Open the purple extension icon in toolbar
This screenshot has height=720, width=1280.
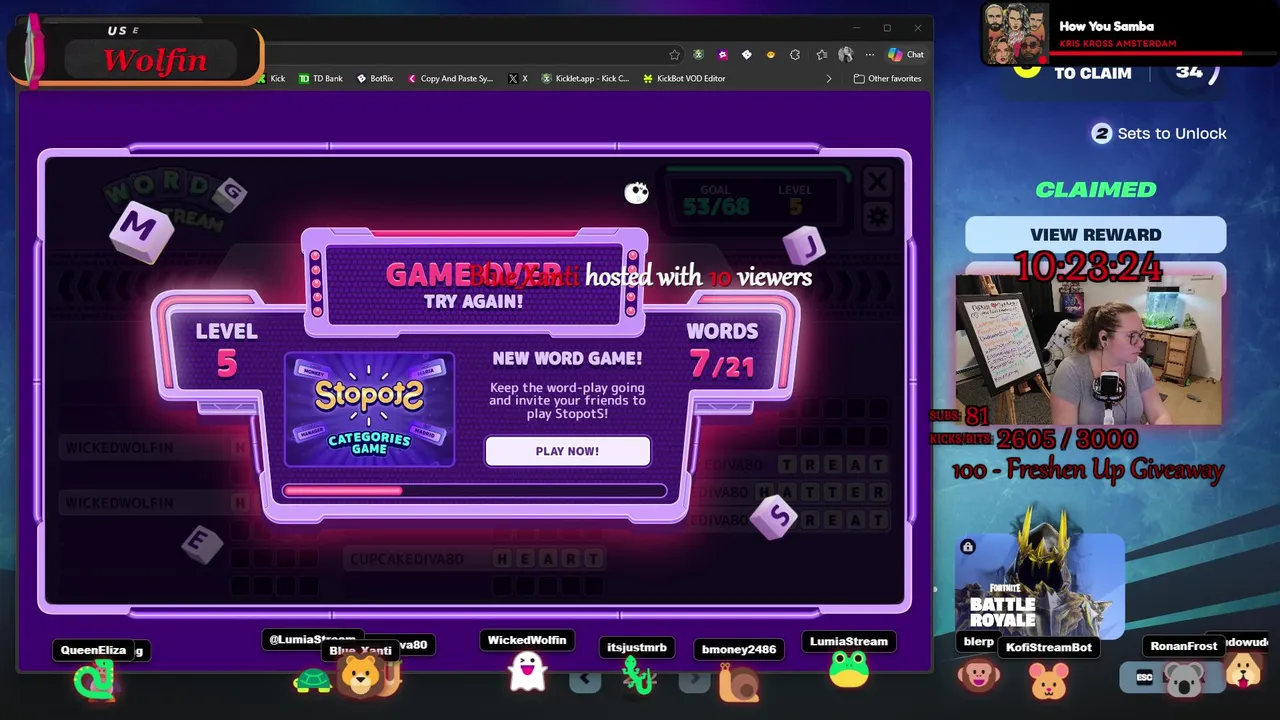pyautogui.click(x=723, y=54)
